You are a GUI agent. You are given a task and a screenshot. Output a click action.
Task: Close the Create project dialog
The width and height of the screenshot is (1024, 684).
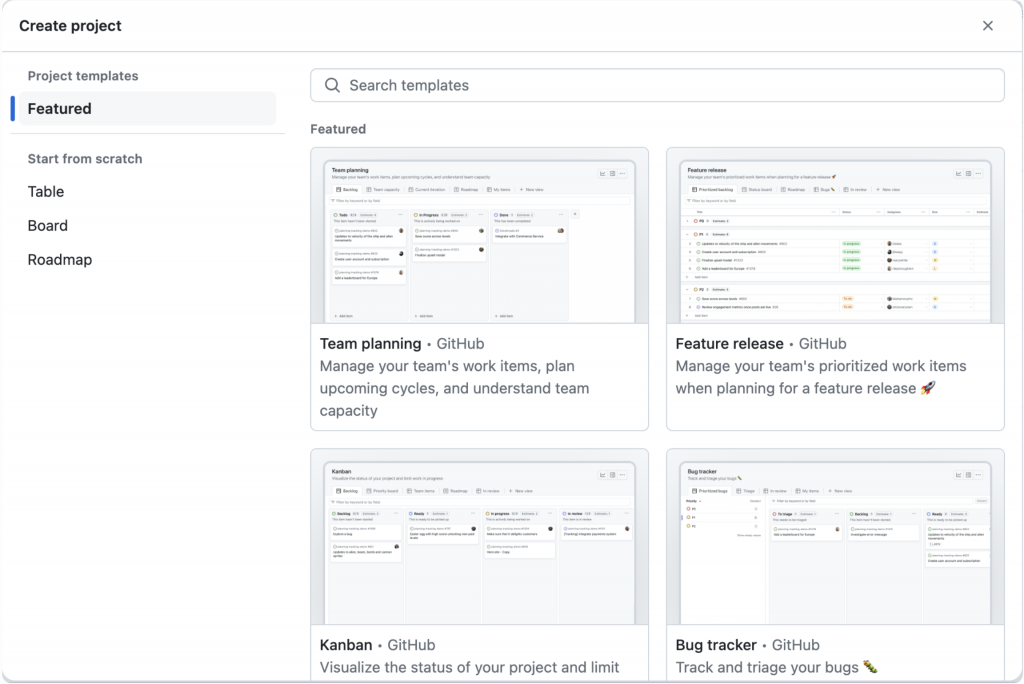[x=987, y=25]
